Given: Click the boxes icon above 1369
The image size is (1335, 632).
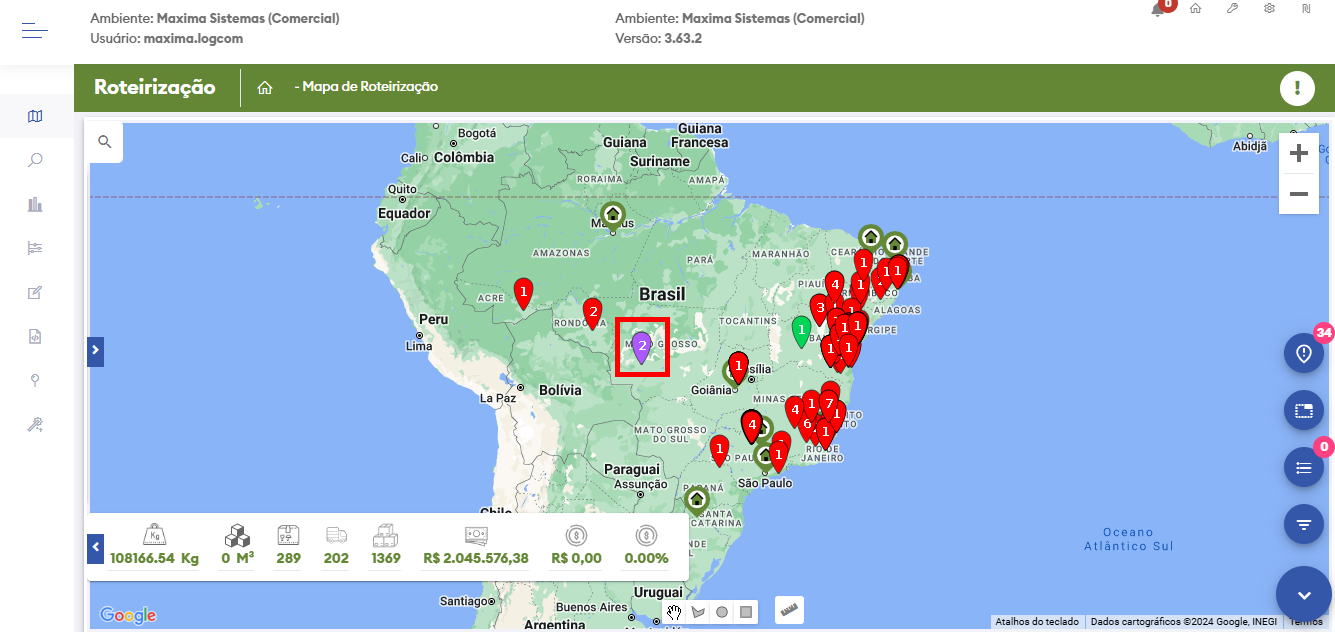Looking at the screenshot, I should coord(386,535).
